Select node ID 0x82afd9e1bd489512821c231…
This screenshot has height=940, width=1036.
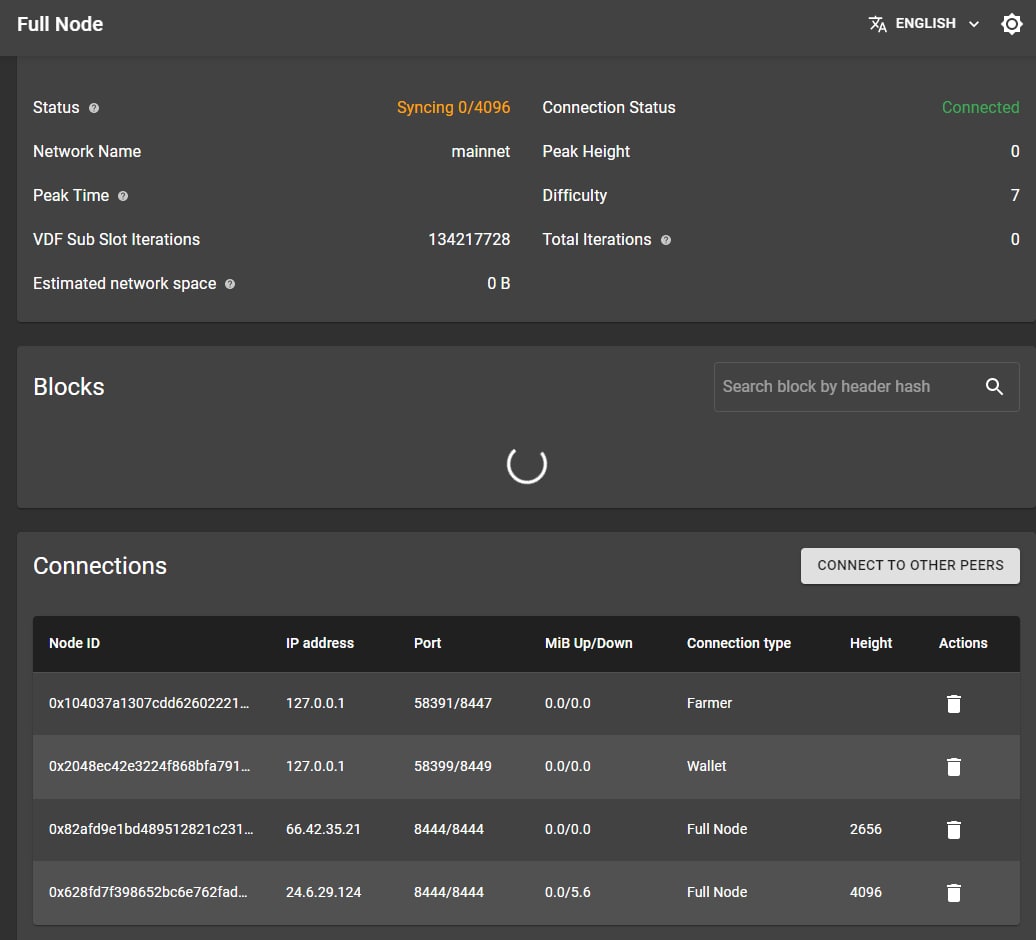point(151,828)
